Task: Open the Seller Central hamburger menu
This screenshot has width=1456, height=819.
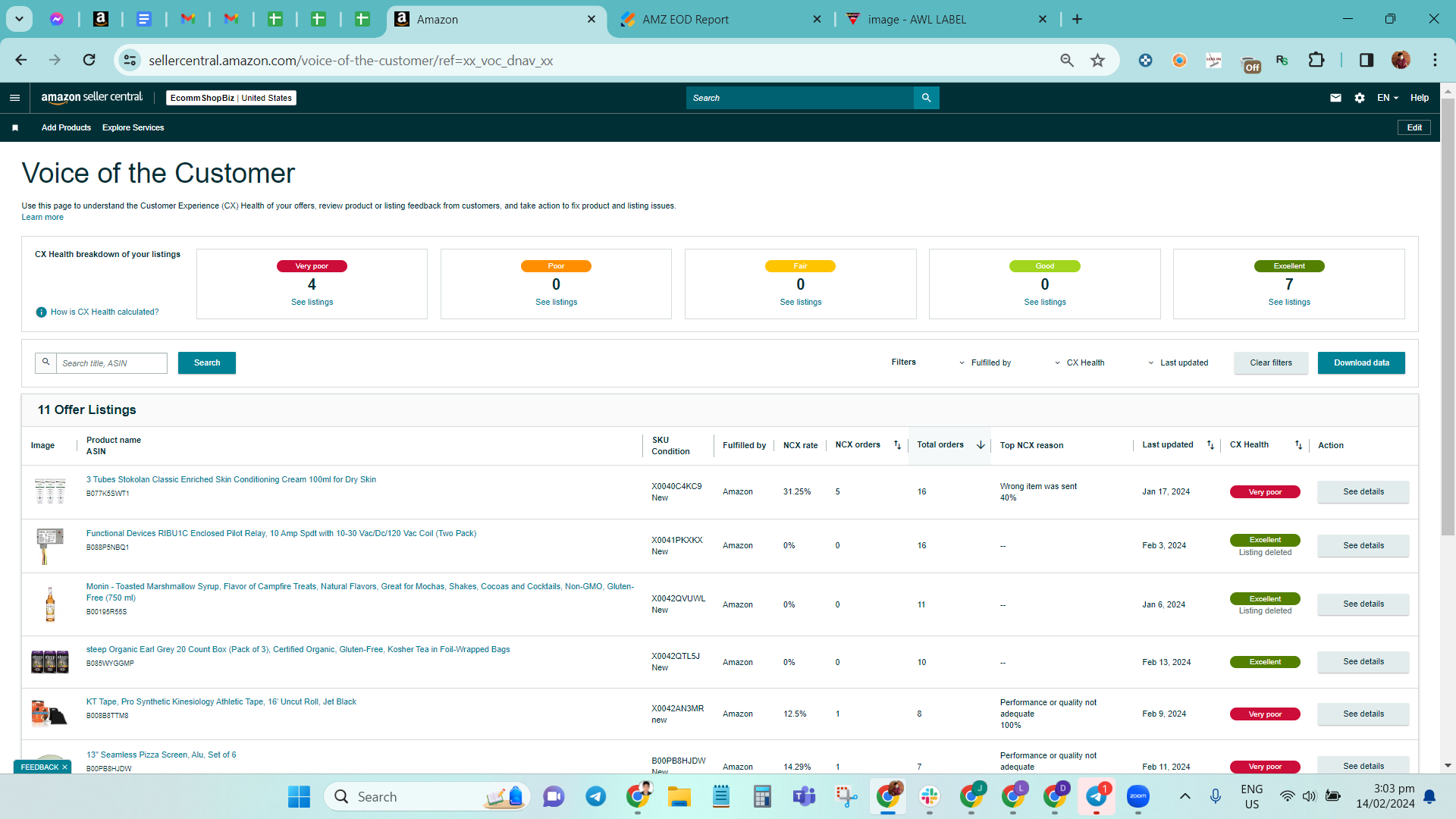Action: [14, 98]
